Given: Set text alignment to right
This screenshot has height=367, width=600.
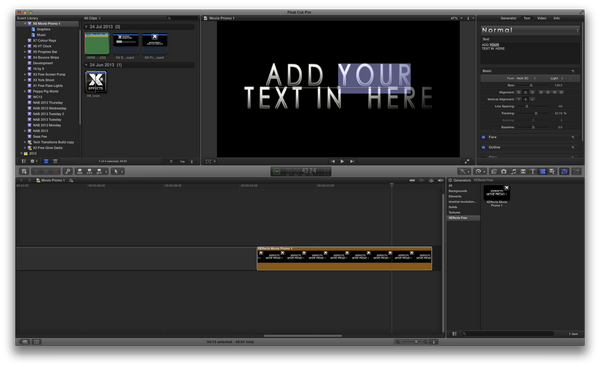Looking at the screenshot, I should click(x=532, y=92).
